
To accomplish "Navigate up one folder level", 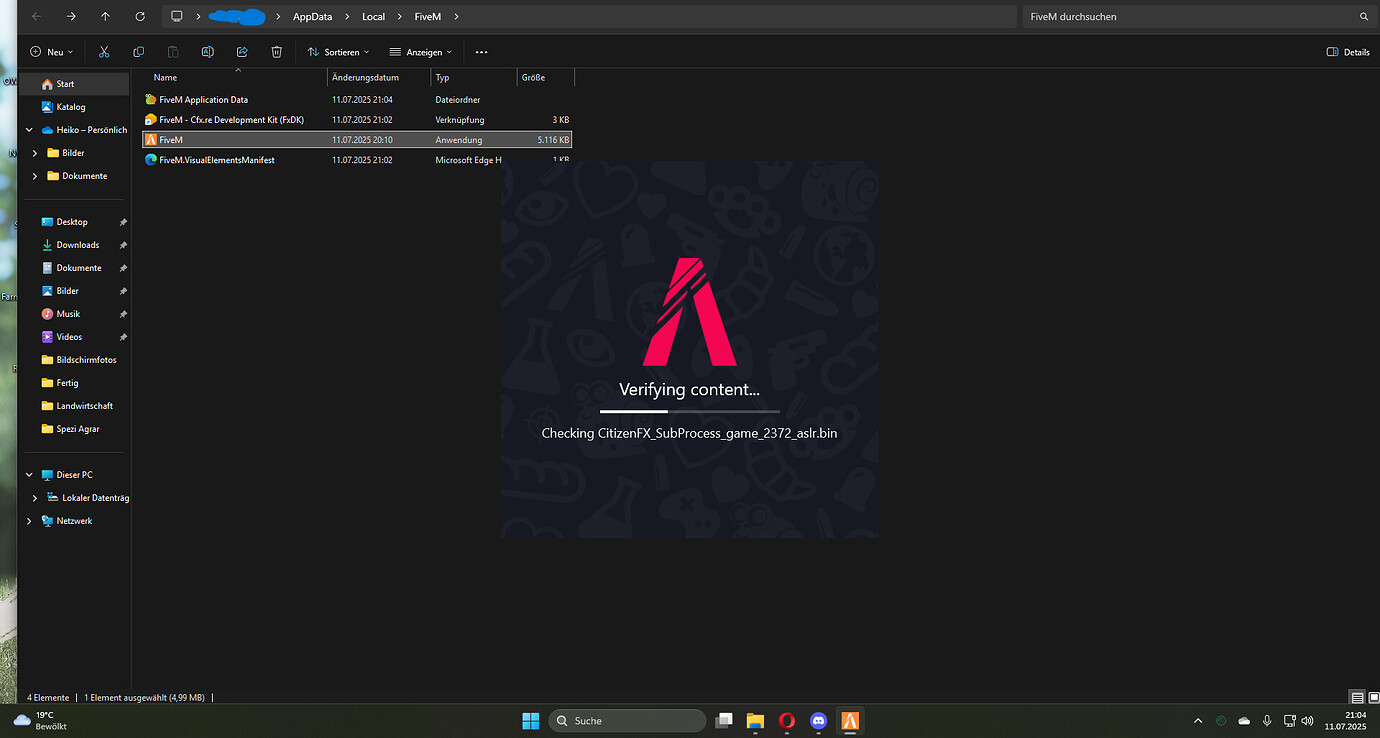I will [x=106, y=17].
